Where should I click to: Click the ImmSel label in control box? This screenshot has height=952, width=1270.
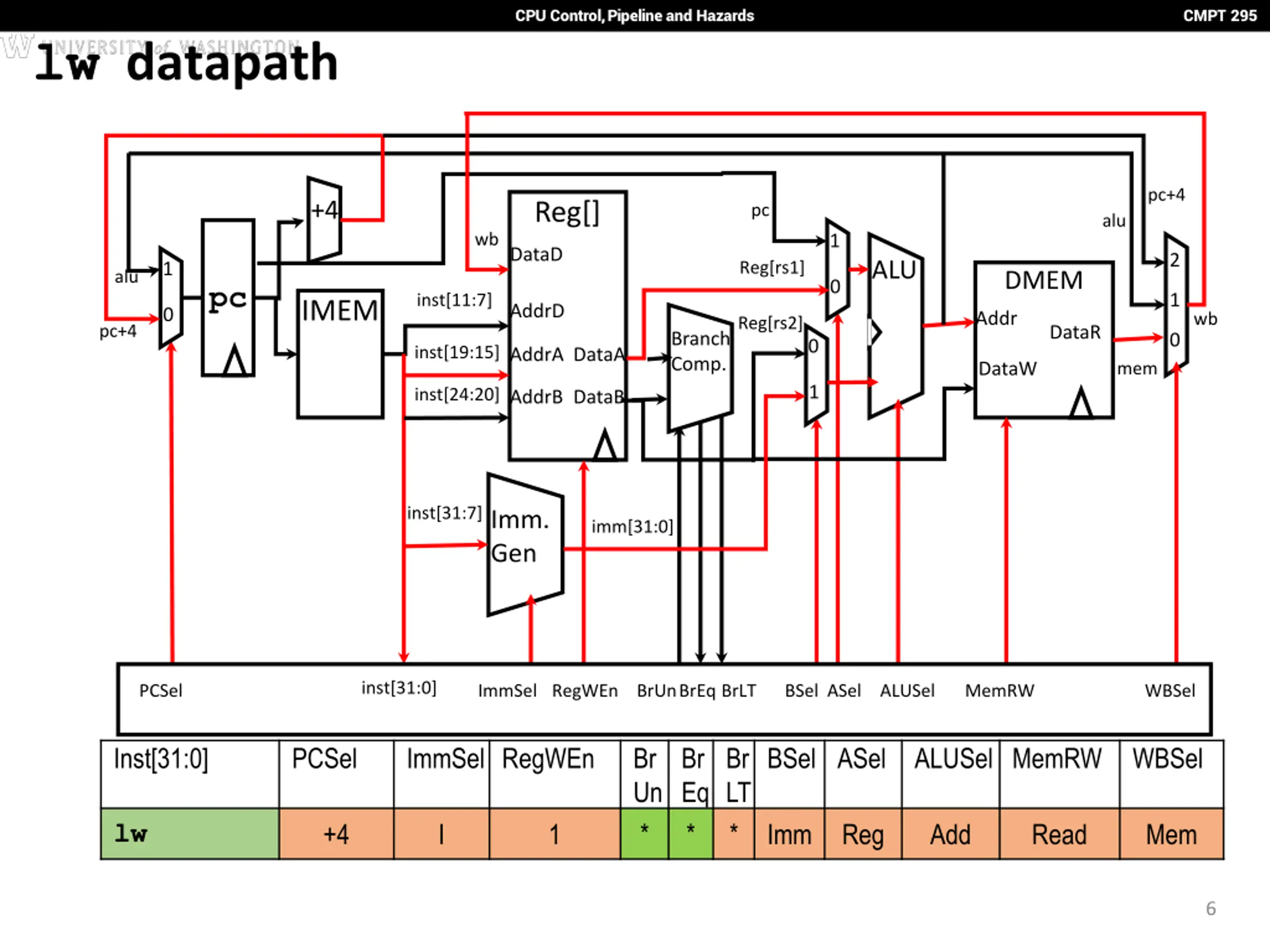tap(508, 690)
